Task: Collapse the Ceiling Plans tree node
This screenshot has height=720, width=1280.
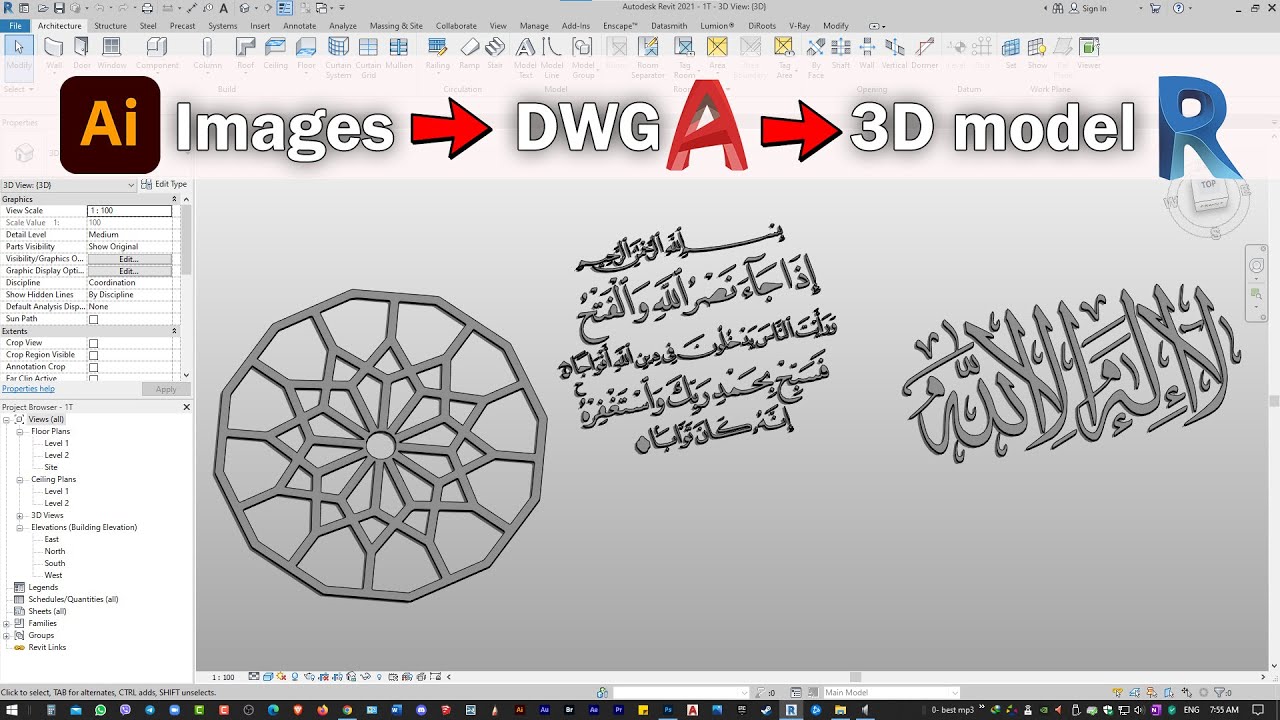Action: coord(19,479)
